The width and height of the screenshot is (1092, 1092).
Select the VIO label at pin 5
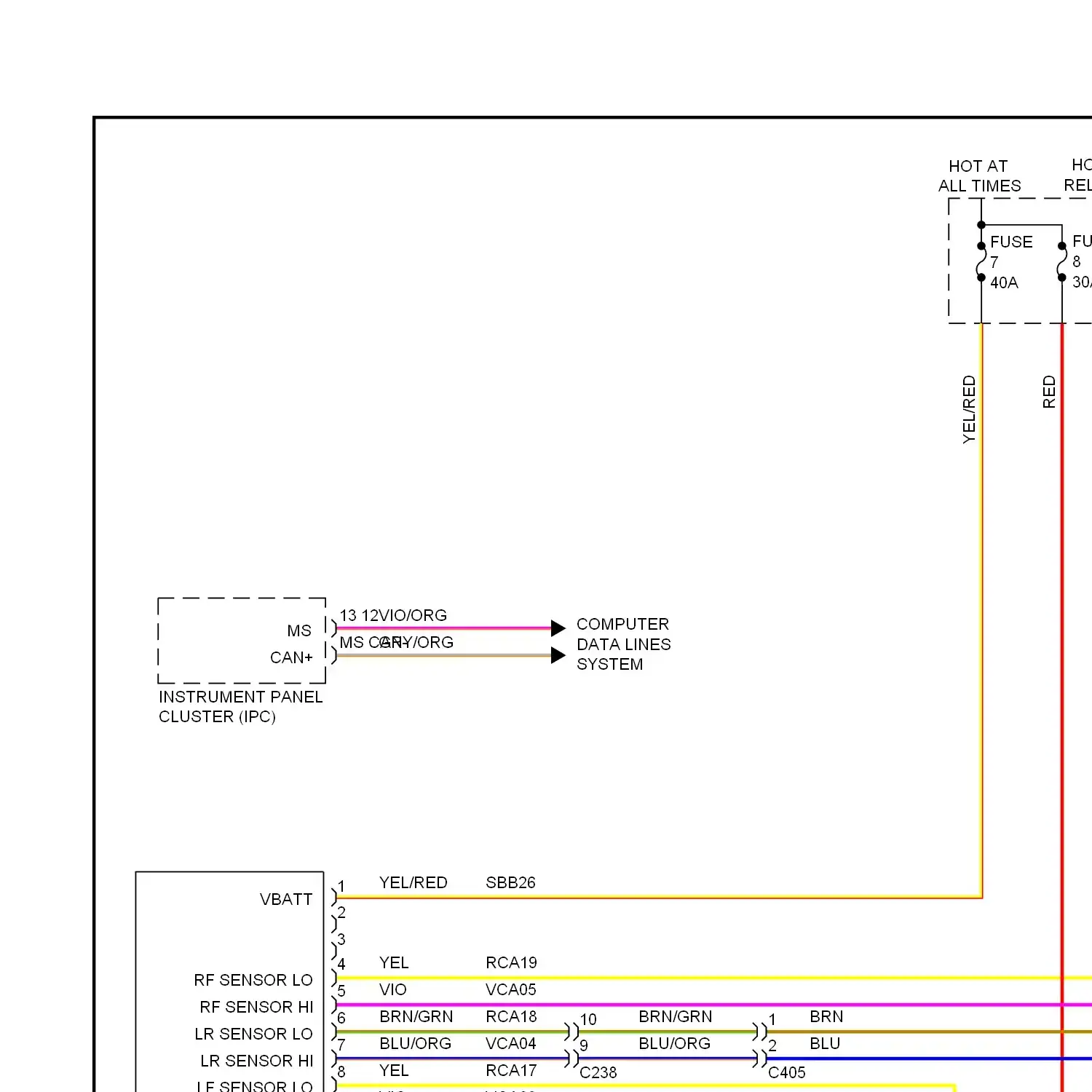pos(392,989)
